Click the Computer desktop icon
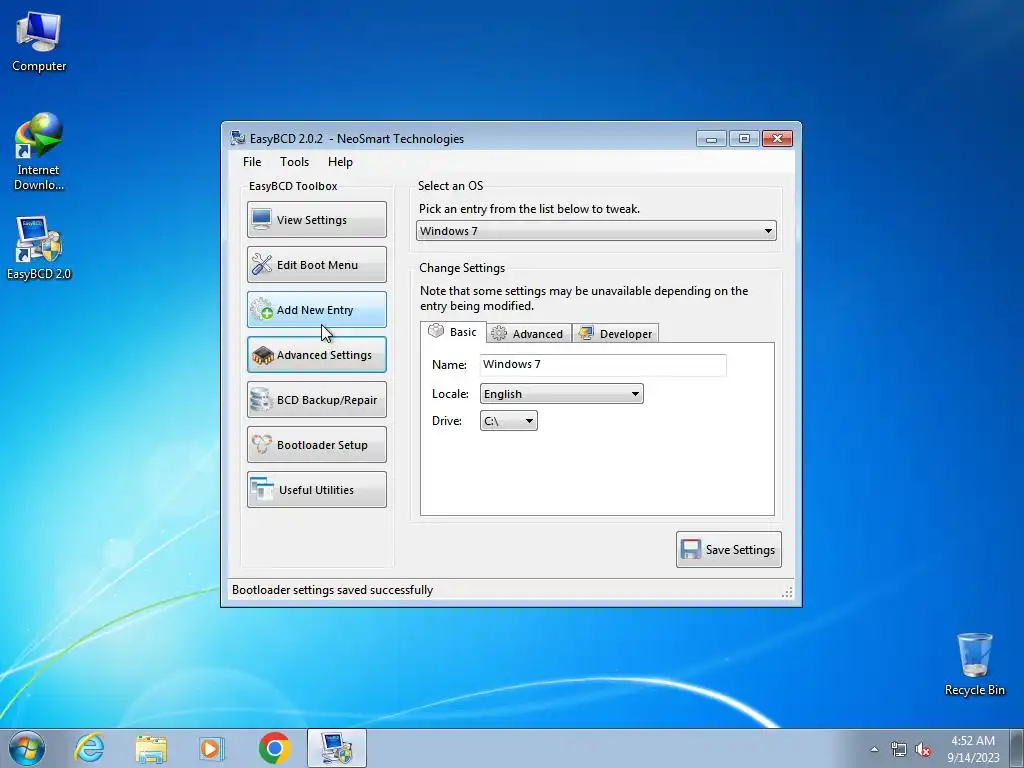This screenshot has height=768, width=1024. pyautogui.click(x=39, y=42)
